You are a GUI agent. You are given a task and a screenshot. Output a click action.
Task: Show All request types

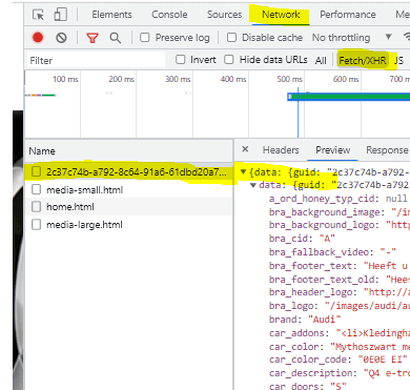click(321, 60)
